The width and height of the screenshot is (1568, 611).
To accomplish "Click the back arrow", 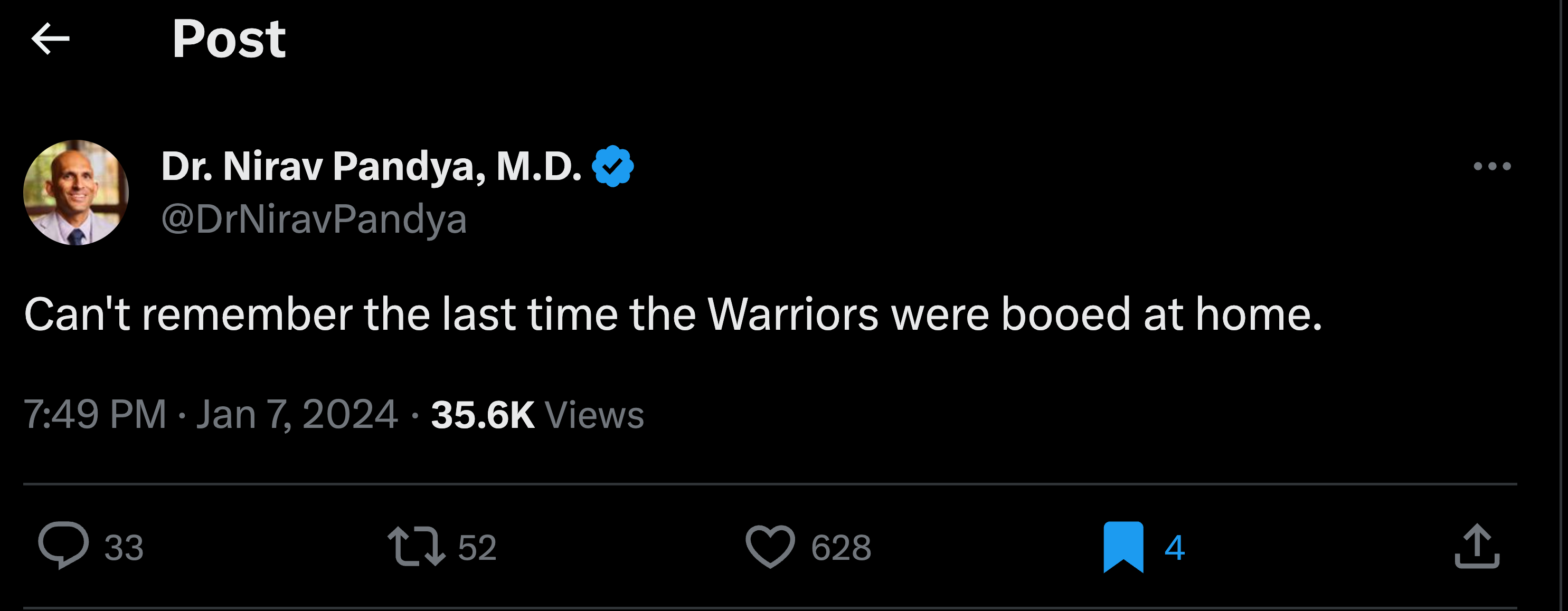I will [51, 38].
